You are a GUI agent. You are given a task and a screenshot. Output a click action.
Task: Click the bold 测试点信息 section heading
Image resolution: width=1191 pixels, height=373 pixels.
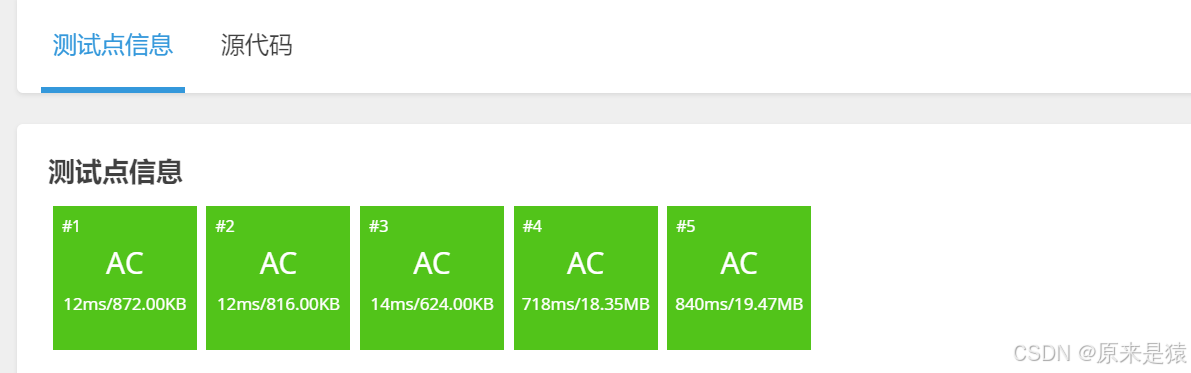click(x=115, y=172)
